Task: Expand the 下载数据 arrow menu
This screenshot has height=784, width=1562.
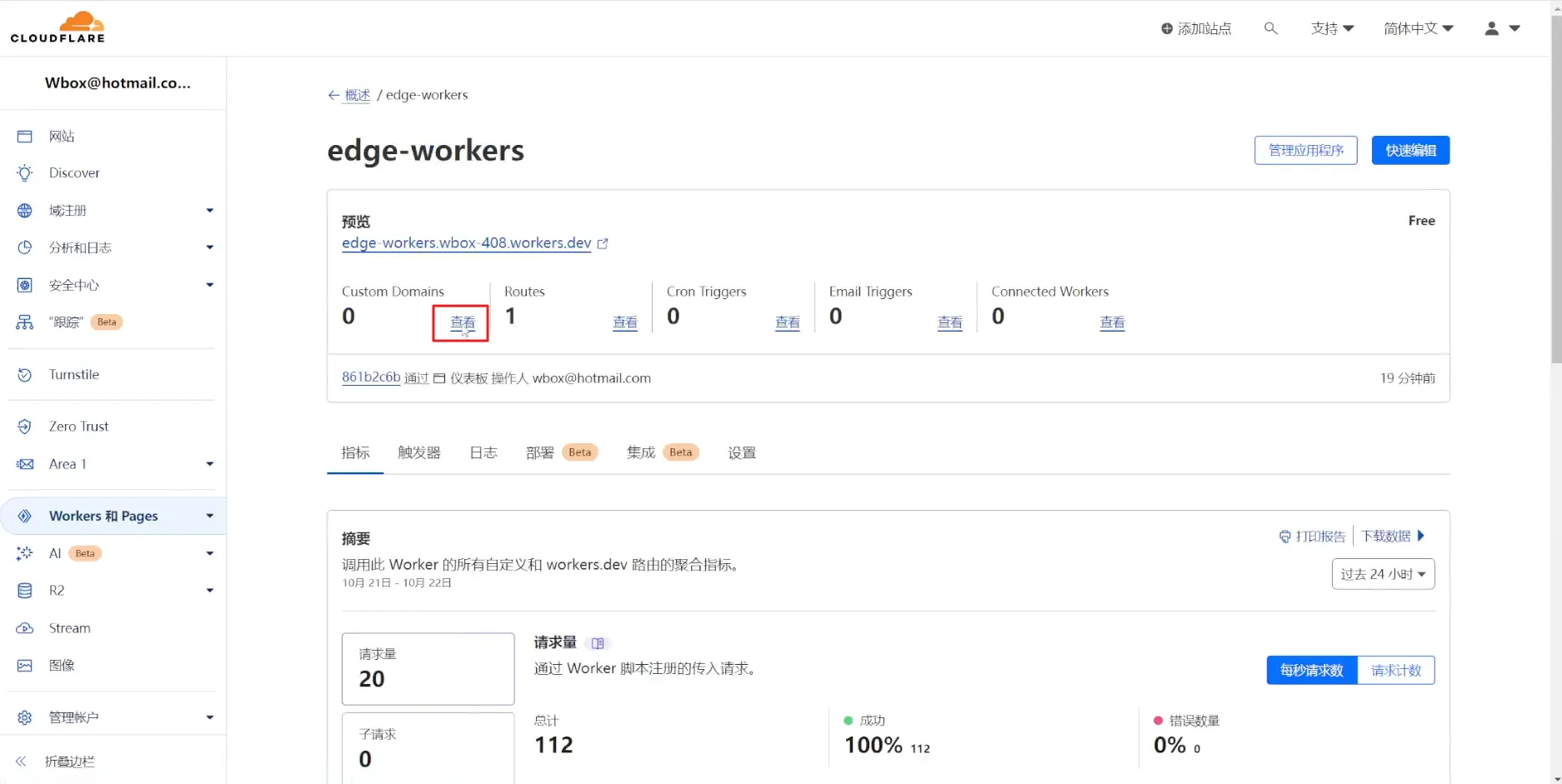Action: 1421,537
